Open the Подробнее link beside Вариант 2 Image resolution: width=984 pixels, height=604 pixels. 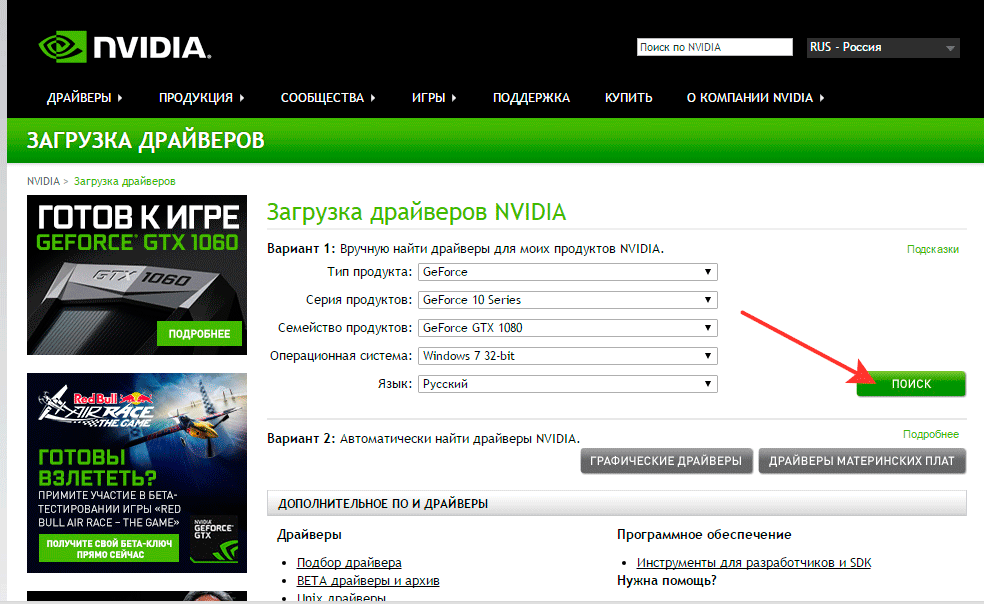click(931, 434)
